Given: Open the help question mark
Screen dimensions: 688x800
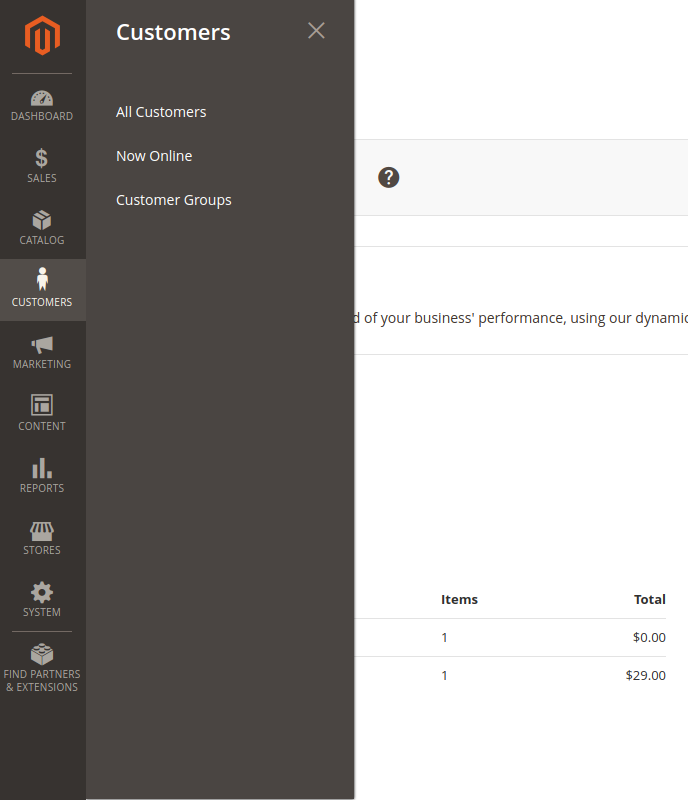Looking at the screenshot, I should tap(388, 177).
